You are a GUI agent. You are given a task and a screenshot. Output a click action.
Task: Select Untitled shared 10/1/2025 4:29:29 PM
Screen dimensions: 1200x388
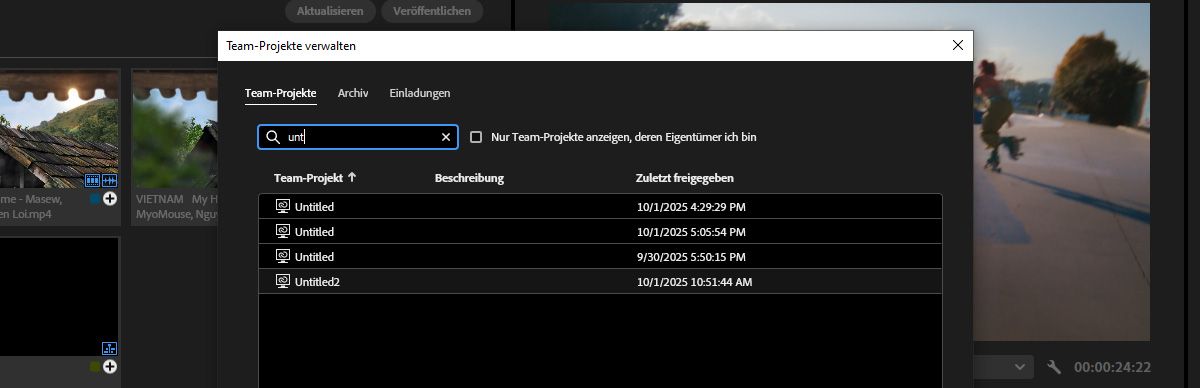click(600, 207)
